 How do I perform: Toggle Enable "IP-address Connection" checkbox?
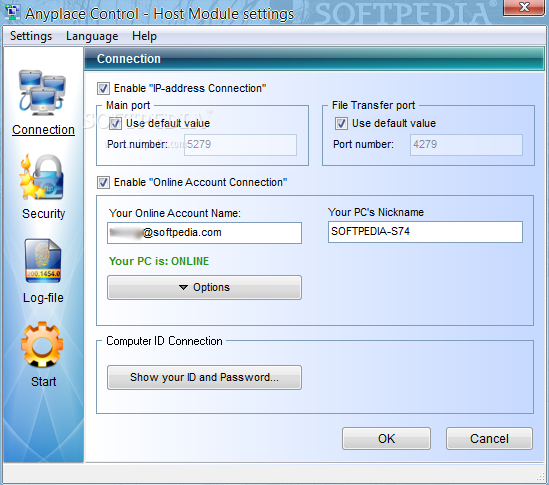(103, 89)
